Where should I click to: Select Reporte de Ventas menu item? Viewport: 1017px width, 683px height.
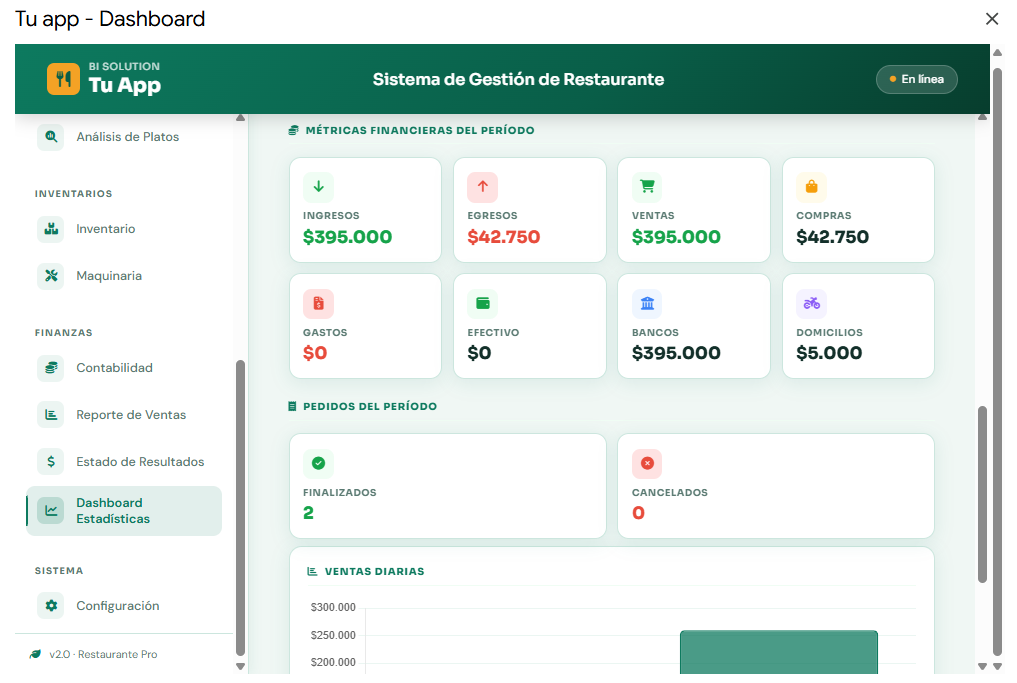pos(123,414)
